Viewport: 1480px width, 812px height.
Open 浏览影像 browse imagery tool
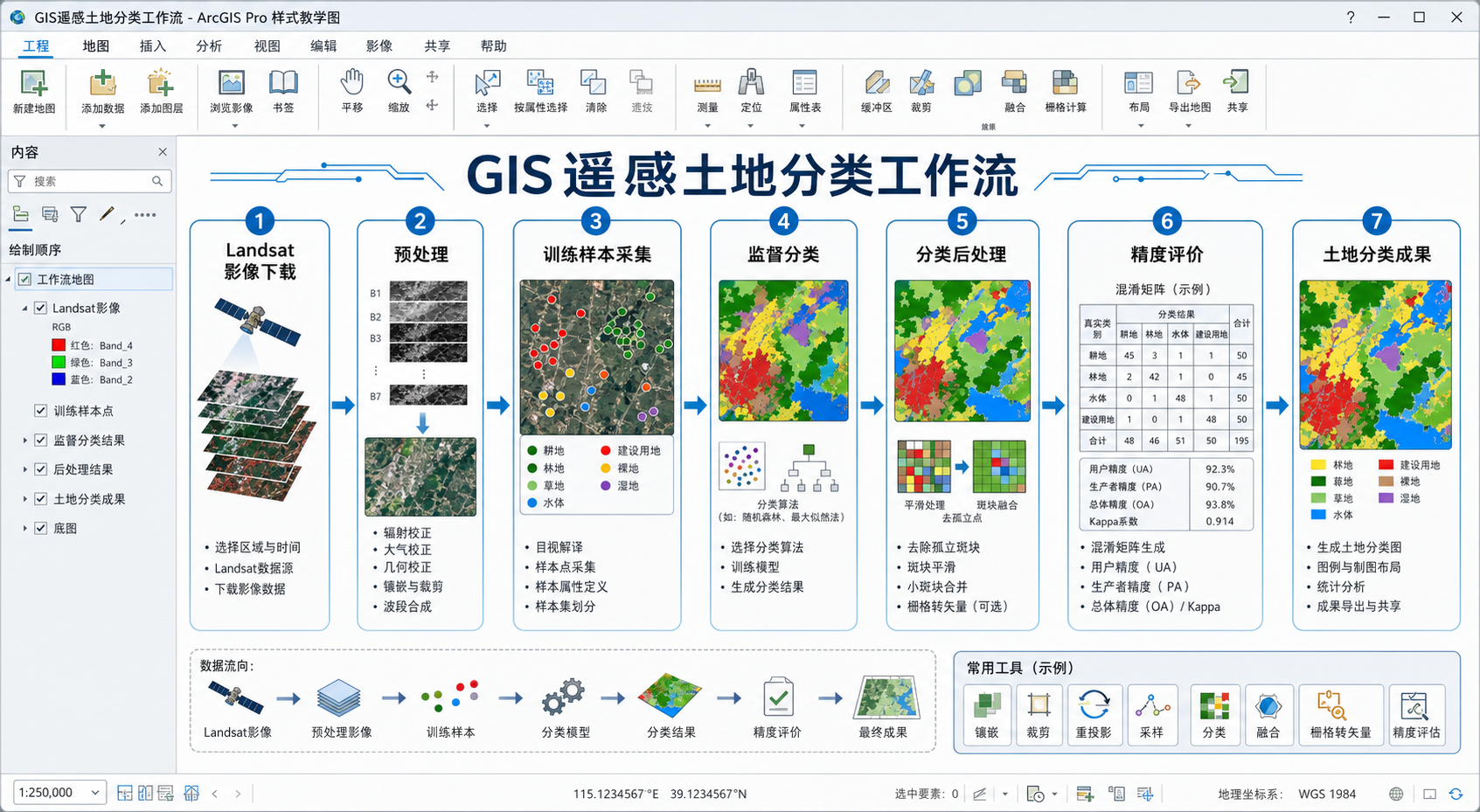click(231, 83)
